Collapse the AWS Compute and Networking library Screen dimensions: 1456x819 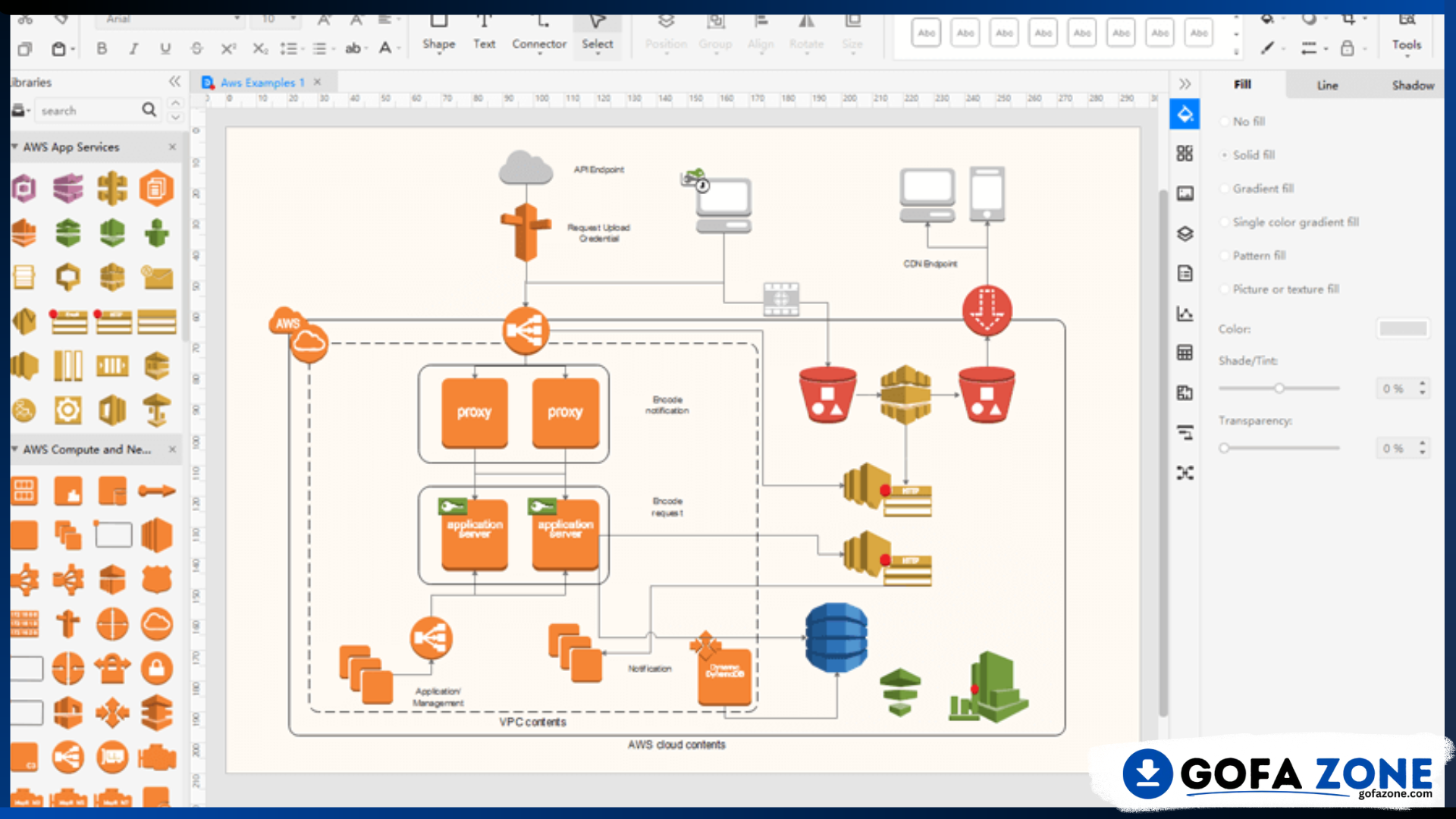coord(14,449)
